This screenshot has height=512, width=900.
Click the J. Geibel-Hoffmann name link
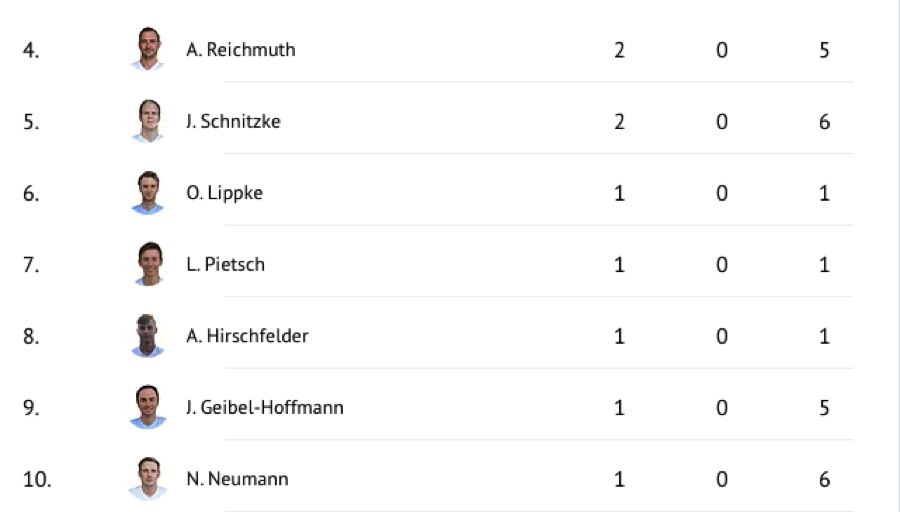pos(265,408)
